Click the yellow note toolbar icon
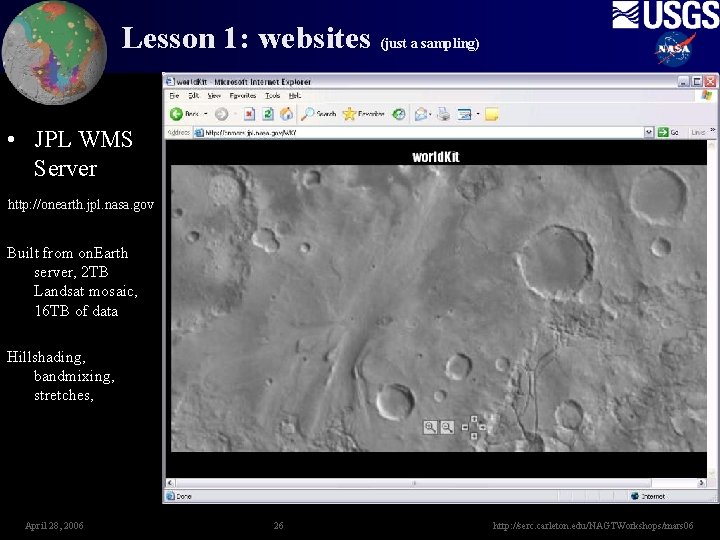 point(492,114)
